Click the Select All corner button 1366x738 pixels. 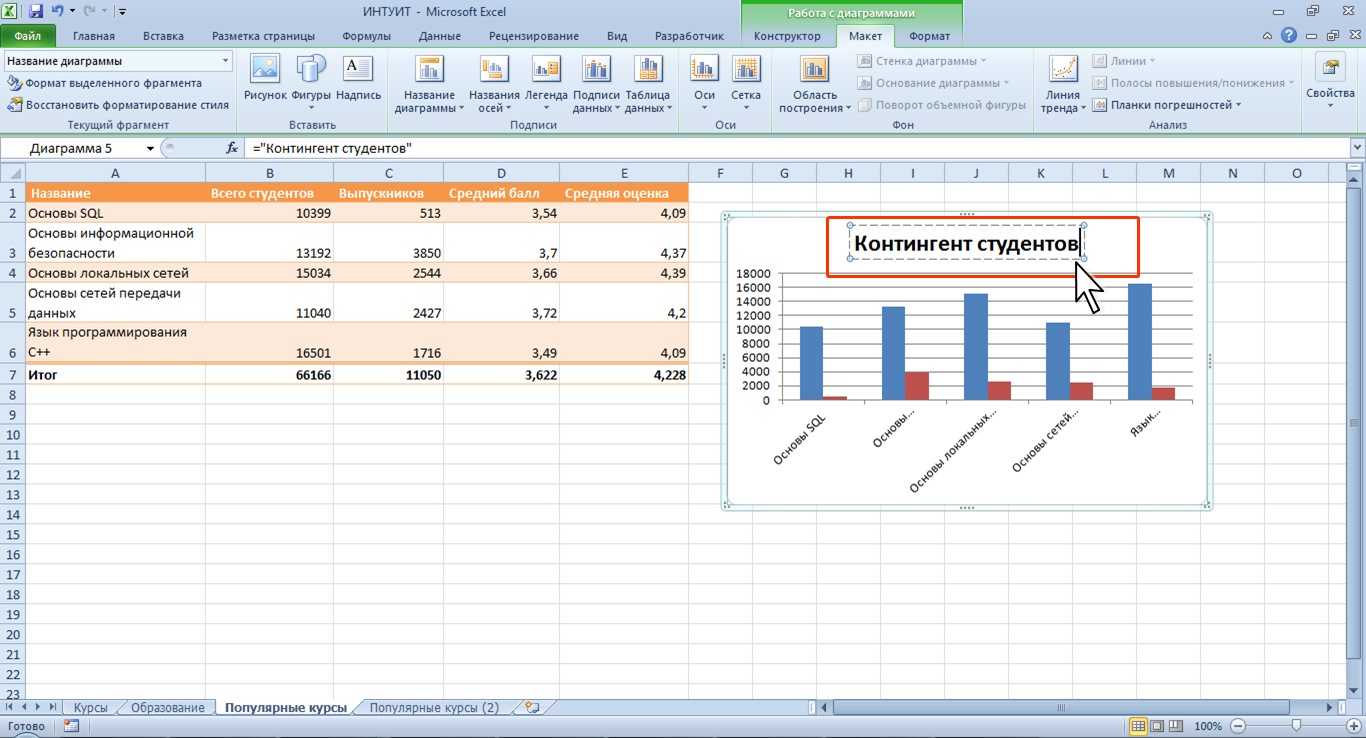(x=12, y=173)
